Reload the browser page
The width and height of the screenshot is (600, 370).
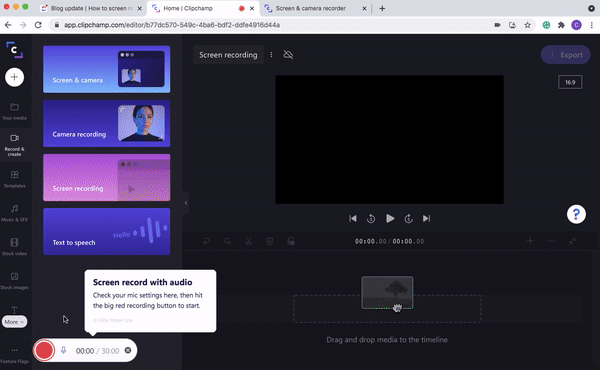[38, 25]
